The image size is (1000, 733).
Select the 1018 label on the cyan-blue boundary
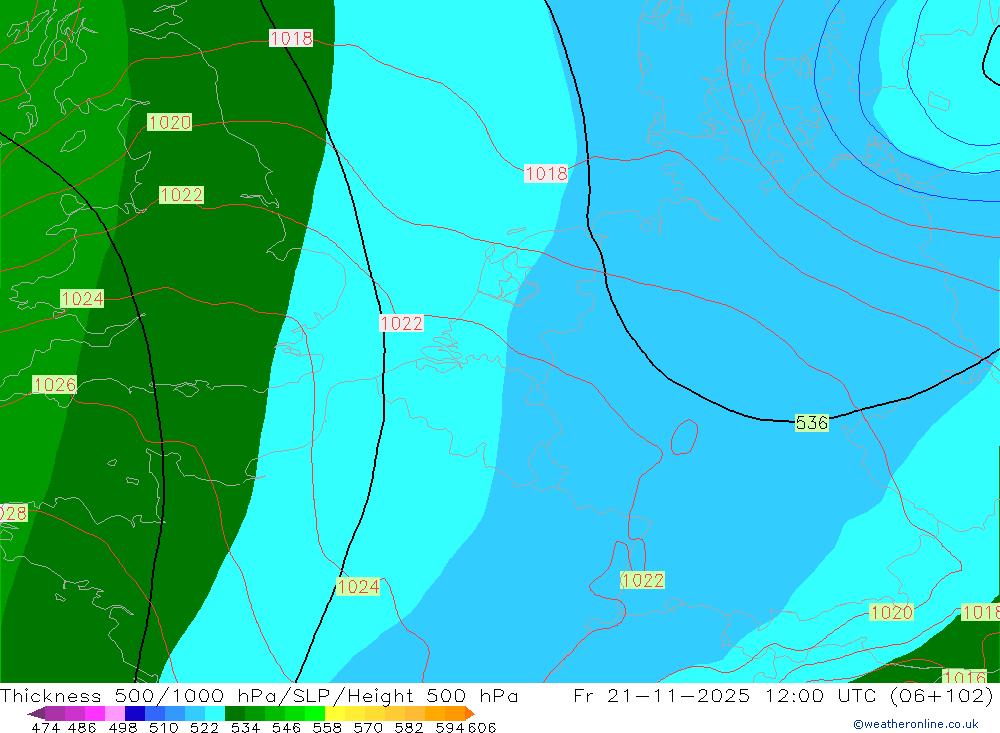tap(546, 174)
